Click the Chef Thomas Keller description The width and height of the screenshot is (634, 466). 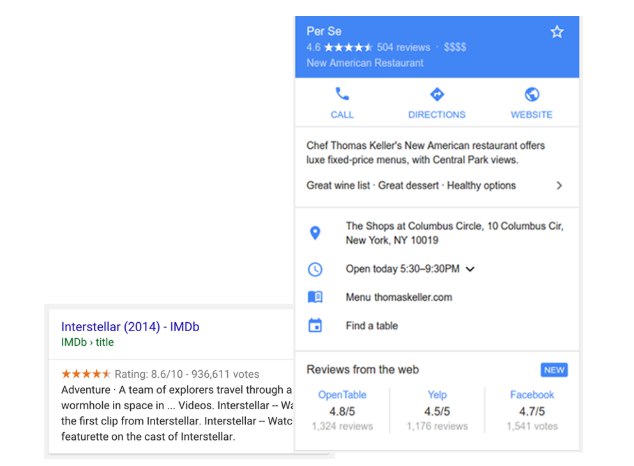(425, 153)
